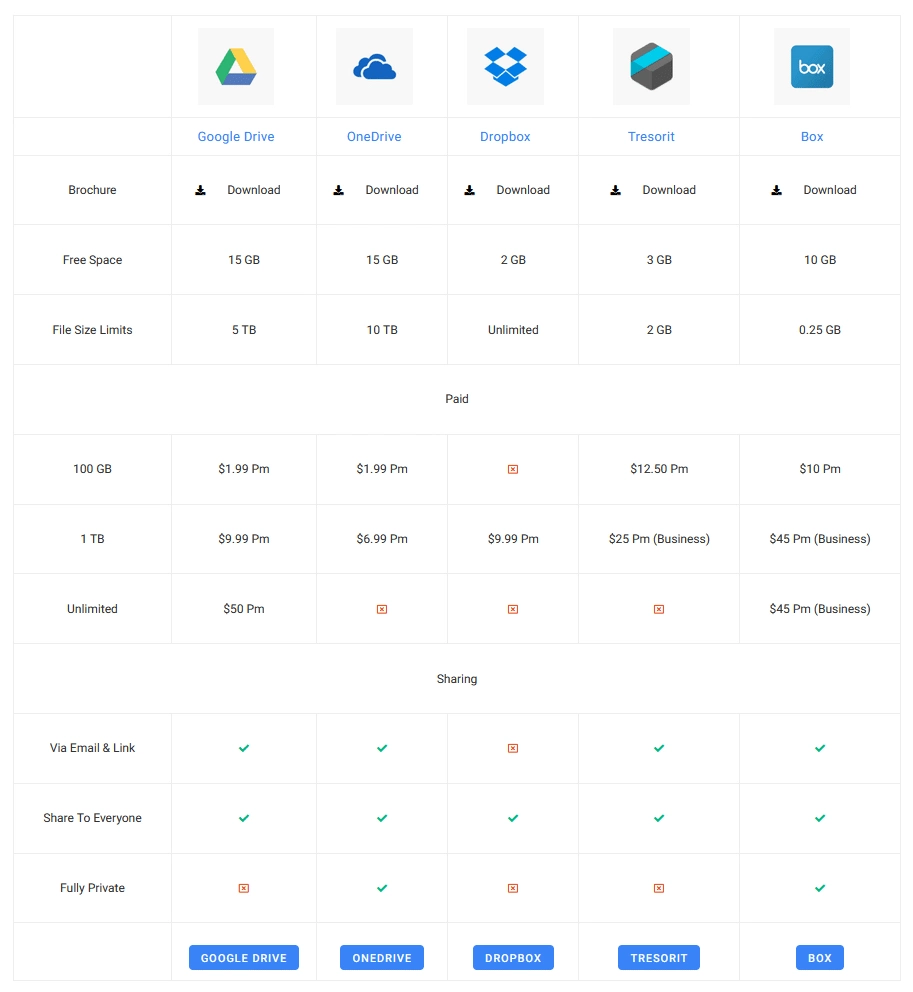Toggle Tresorit's Via Email & Link checkmark
This screenshot has height=992, width=913.
coord(658,748)
